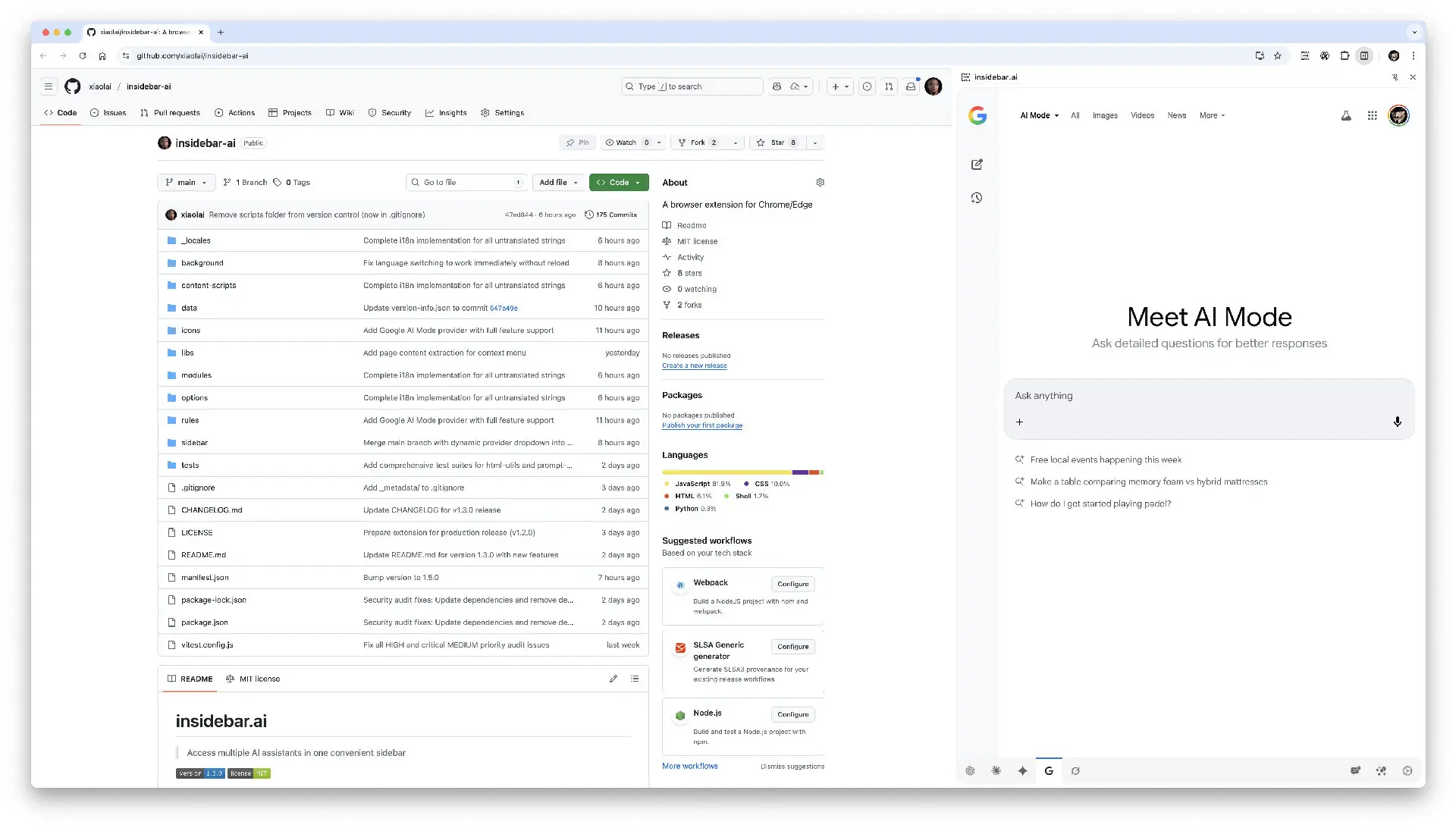Switch to Gemini provider in sidebar
Viewport: 1456px width, 828px height.
coord(1022,771)
